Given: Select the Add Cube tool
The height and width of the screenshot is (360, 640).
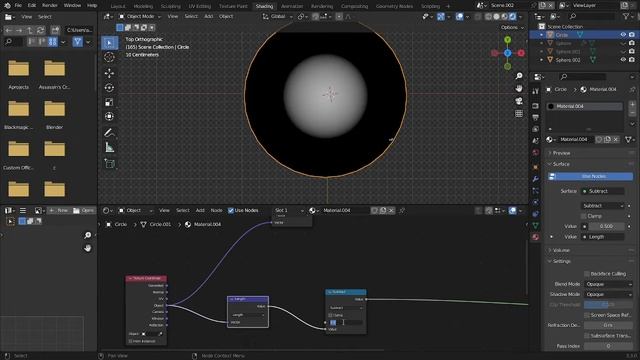Looking at the screenshot, I should (109, 163).
